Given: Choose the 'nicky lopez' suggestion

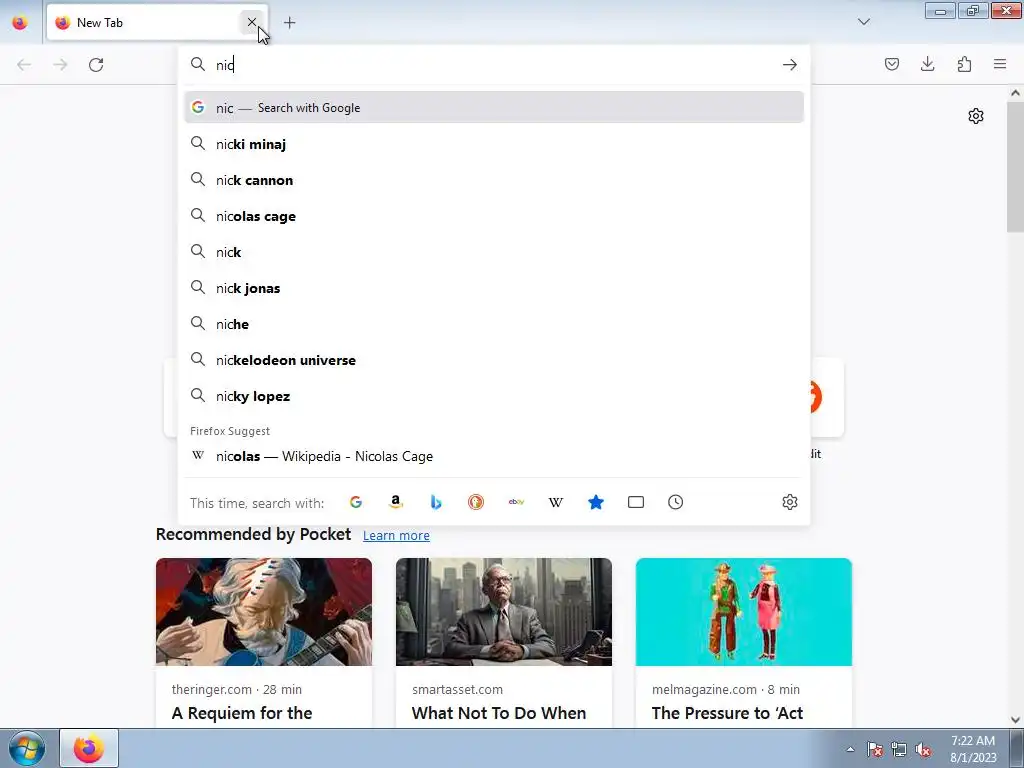Looking at the screenshot, I should point(494,396).
